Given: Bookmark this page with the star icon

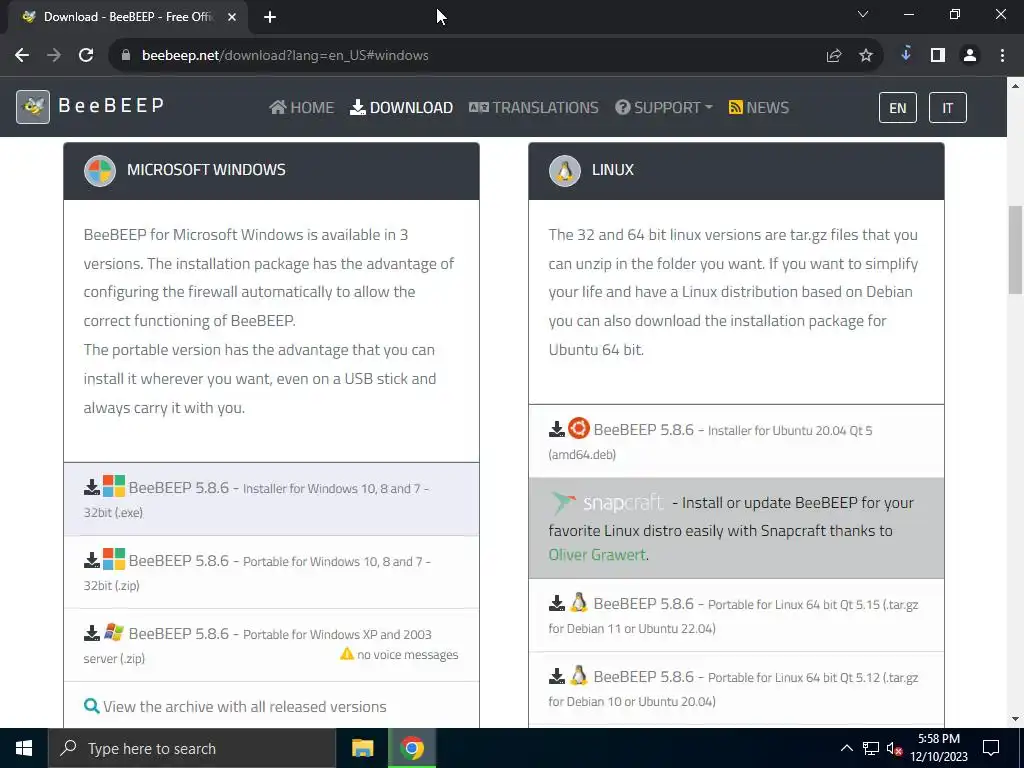Looking at the screenshot, I should pos(866,56).
